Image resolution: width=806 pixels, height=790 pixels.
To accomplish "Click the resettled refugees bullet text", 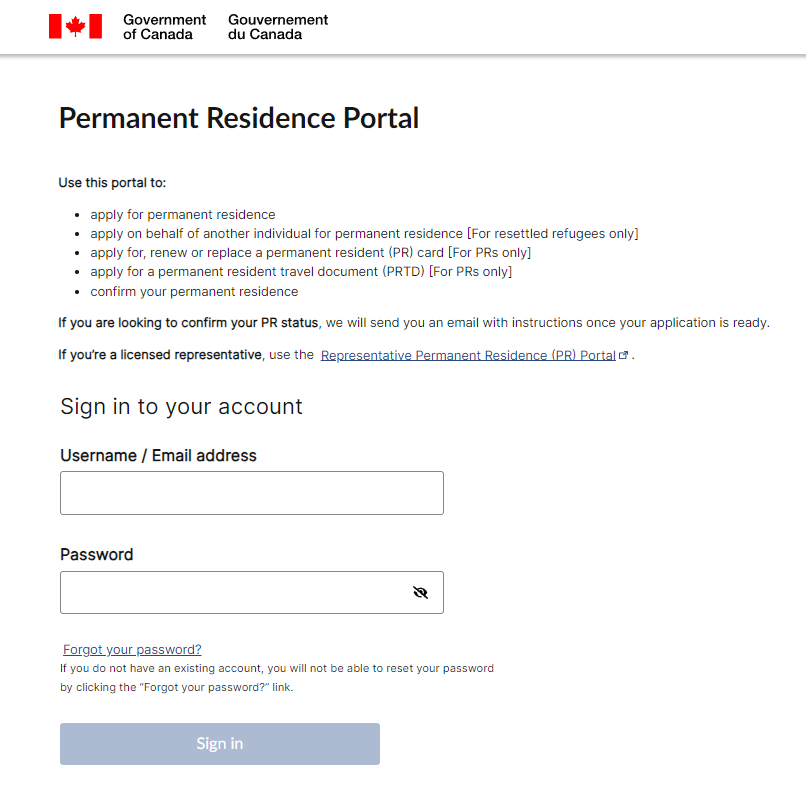I will tap(364, 234).
